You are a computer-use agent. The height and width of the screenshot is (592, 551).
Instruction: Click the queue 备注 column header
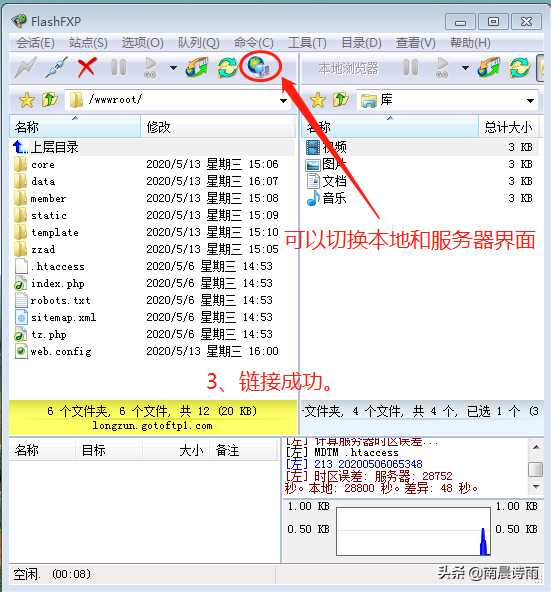click(x=243, y=450)
